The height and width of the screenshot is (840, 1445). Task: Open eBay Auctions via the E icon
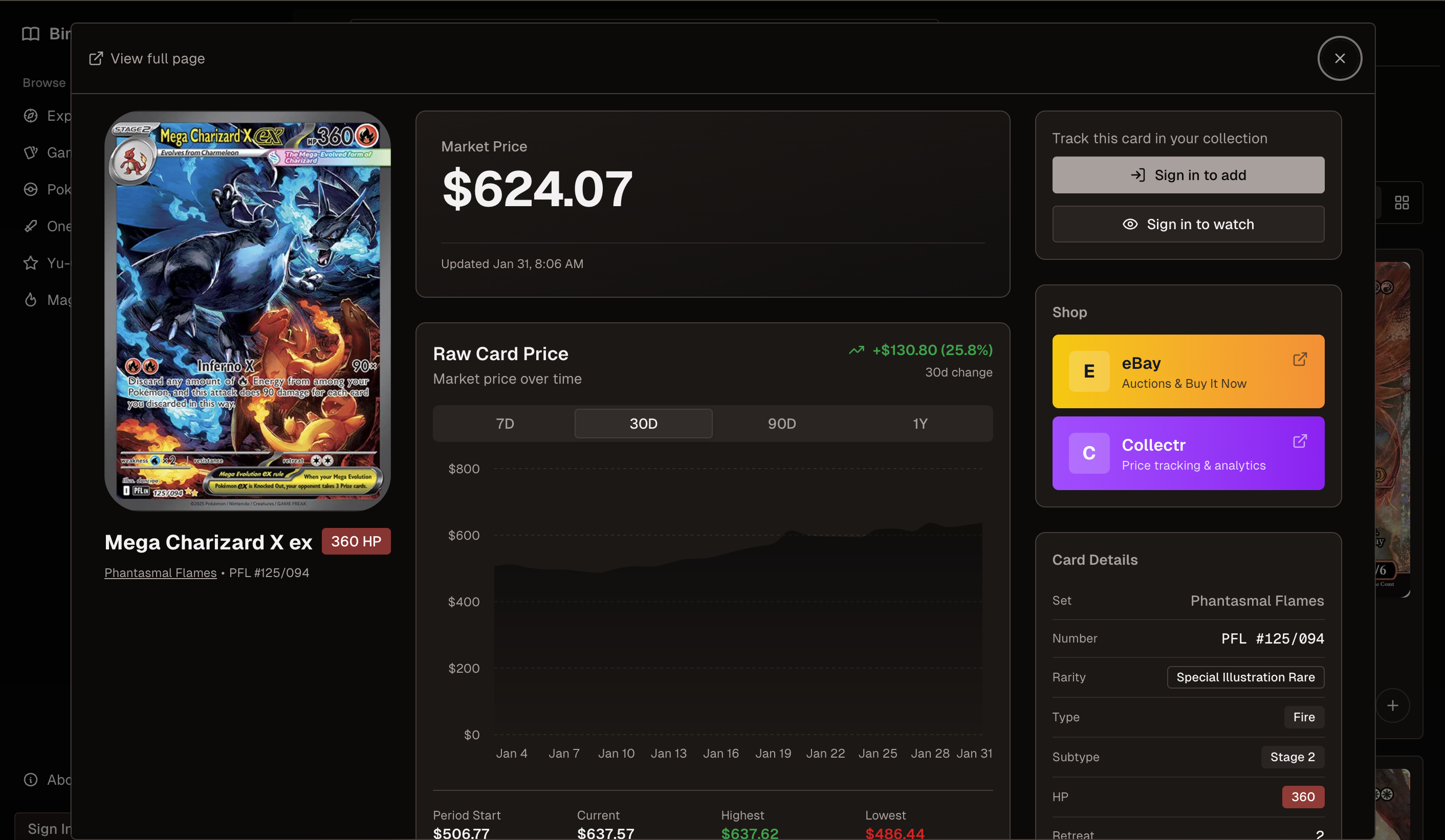1089,371
